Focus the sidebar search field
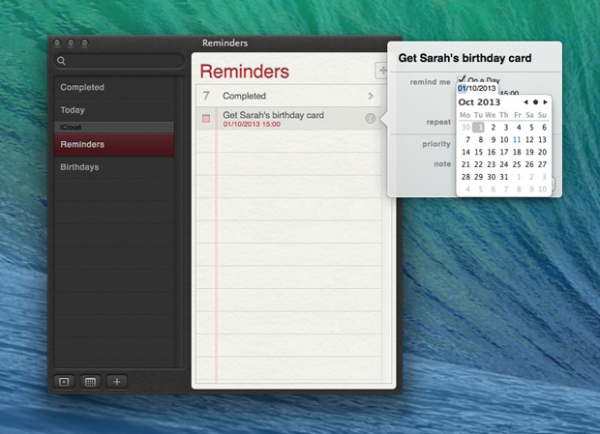 tap(119, 60)
